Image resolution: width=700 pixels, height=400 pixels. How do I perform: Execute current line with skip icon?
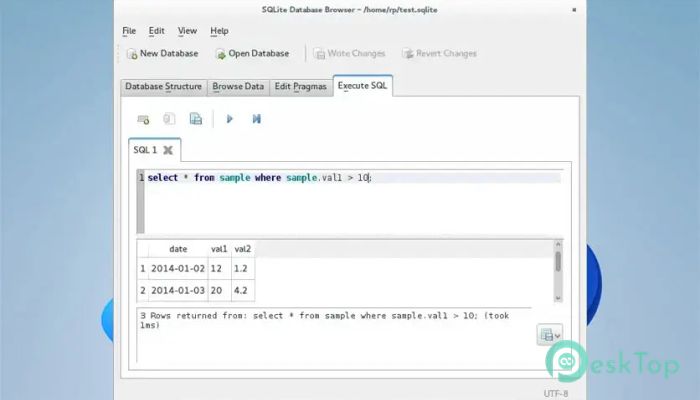tap(256, 119)
